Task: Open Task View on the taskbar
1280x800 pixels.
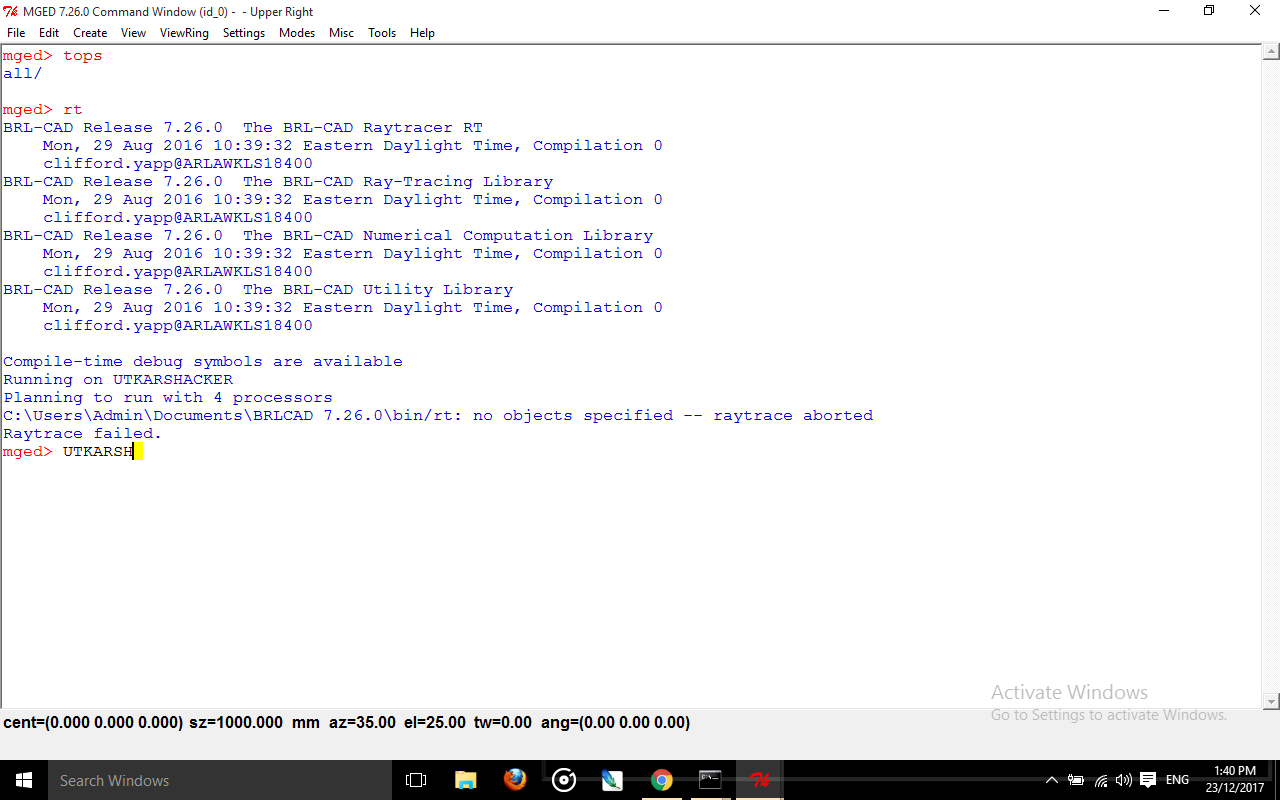Action: pyautogui.click(x=416, y=780)
